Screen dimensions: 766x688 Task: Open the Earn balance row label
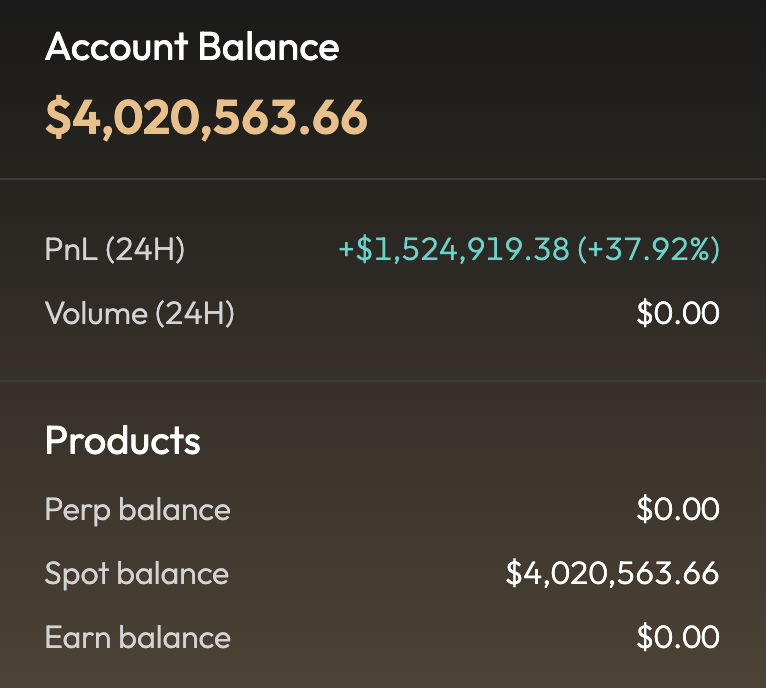pyautogui.click(x=137, y=638)
